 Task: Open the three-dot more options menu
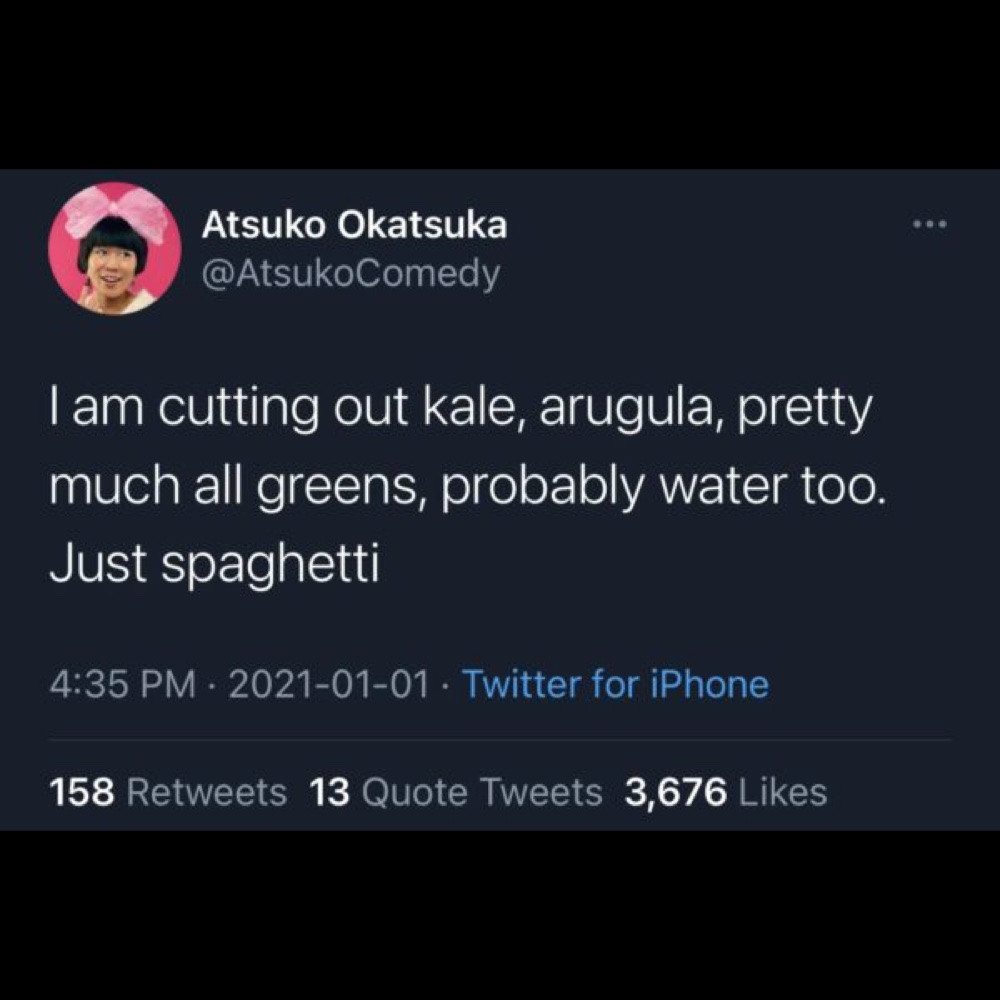[x=930, y=225]
